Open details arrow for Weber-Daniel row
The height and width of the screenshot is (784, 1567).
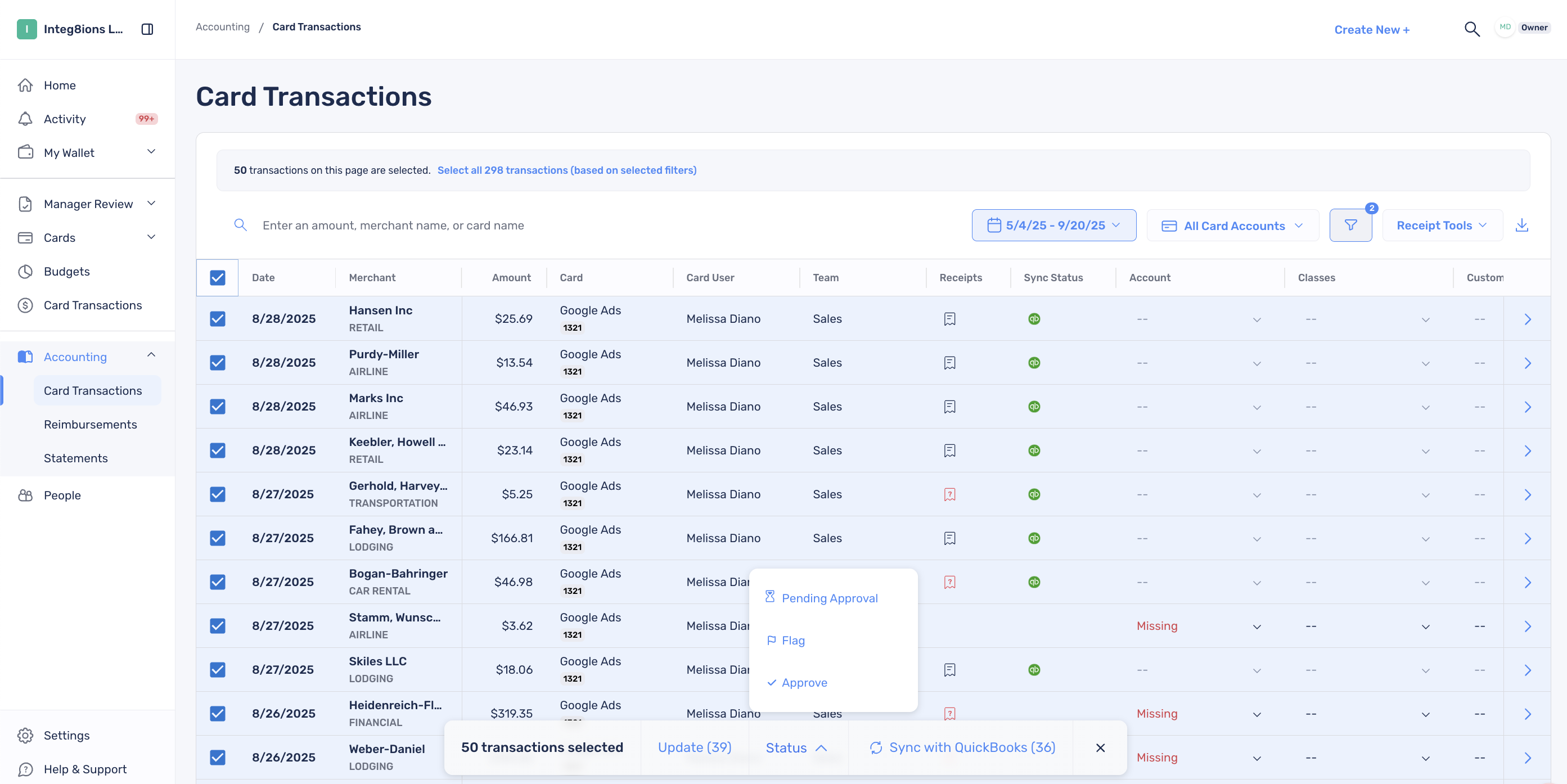tap(1528, 758)
